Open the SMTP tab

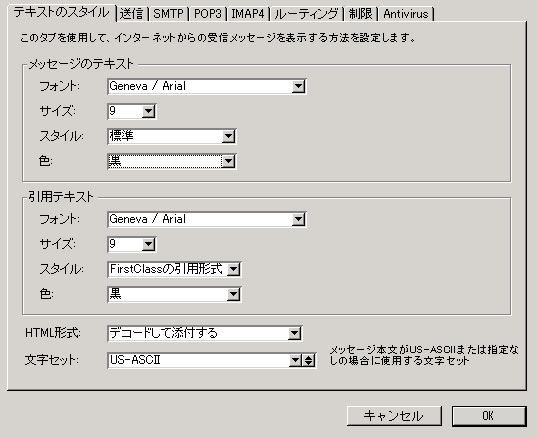pyautogui.click(x=169, y=14)
